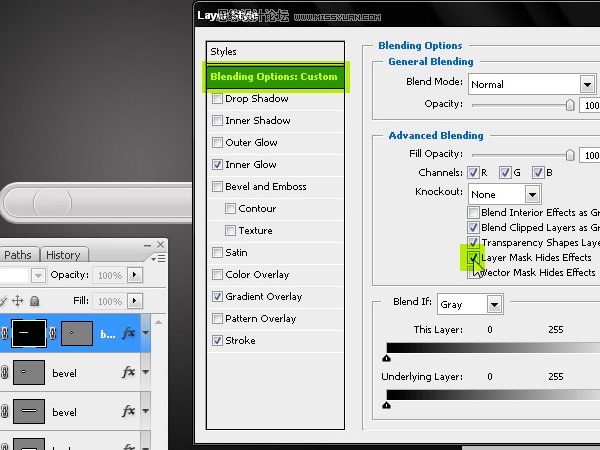The image size is (600, 450).
Task: Click Underlying Layer black point slider handle
Action: pyautogui.click(x=386, y=405)
